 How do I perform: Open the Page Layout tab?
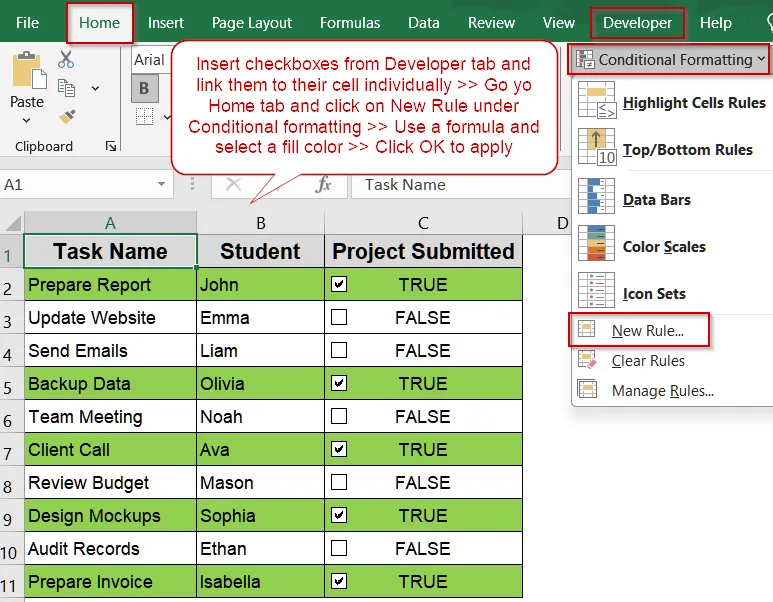(x=252, y=23)
